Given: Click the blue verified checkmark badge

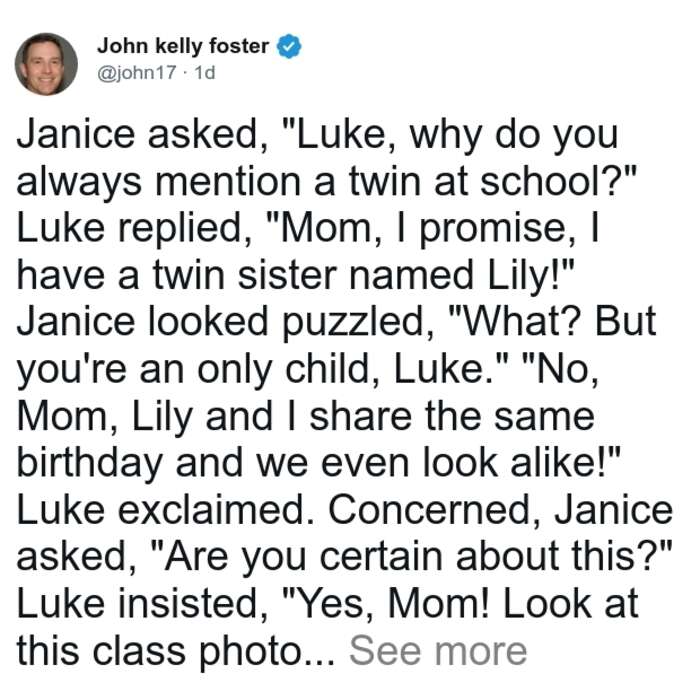Looking at the screenshot, I should (x=289, y=46).
